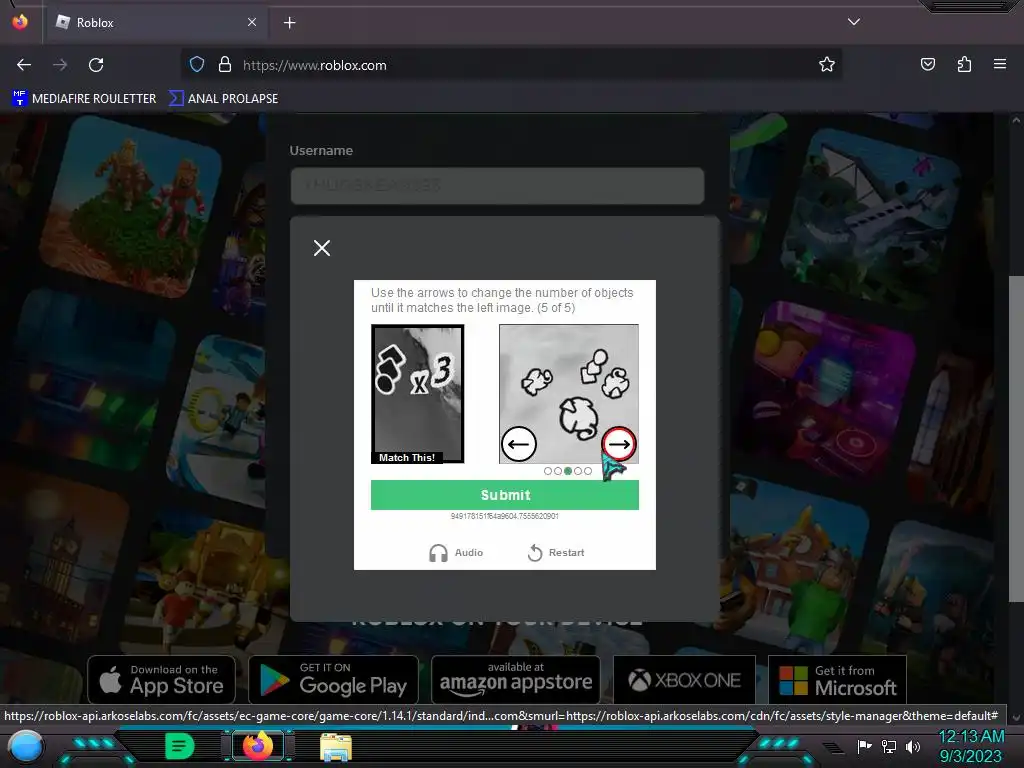Close the Roblox tab
Image resolution: width=1024 pixels, height=768 pixels.
coord(252,22)
